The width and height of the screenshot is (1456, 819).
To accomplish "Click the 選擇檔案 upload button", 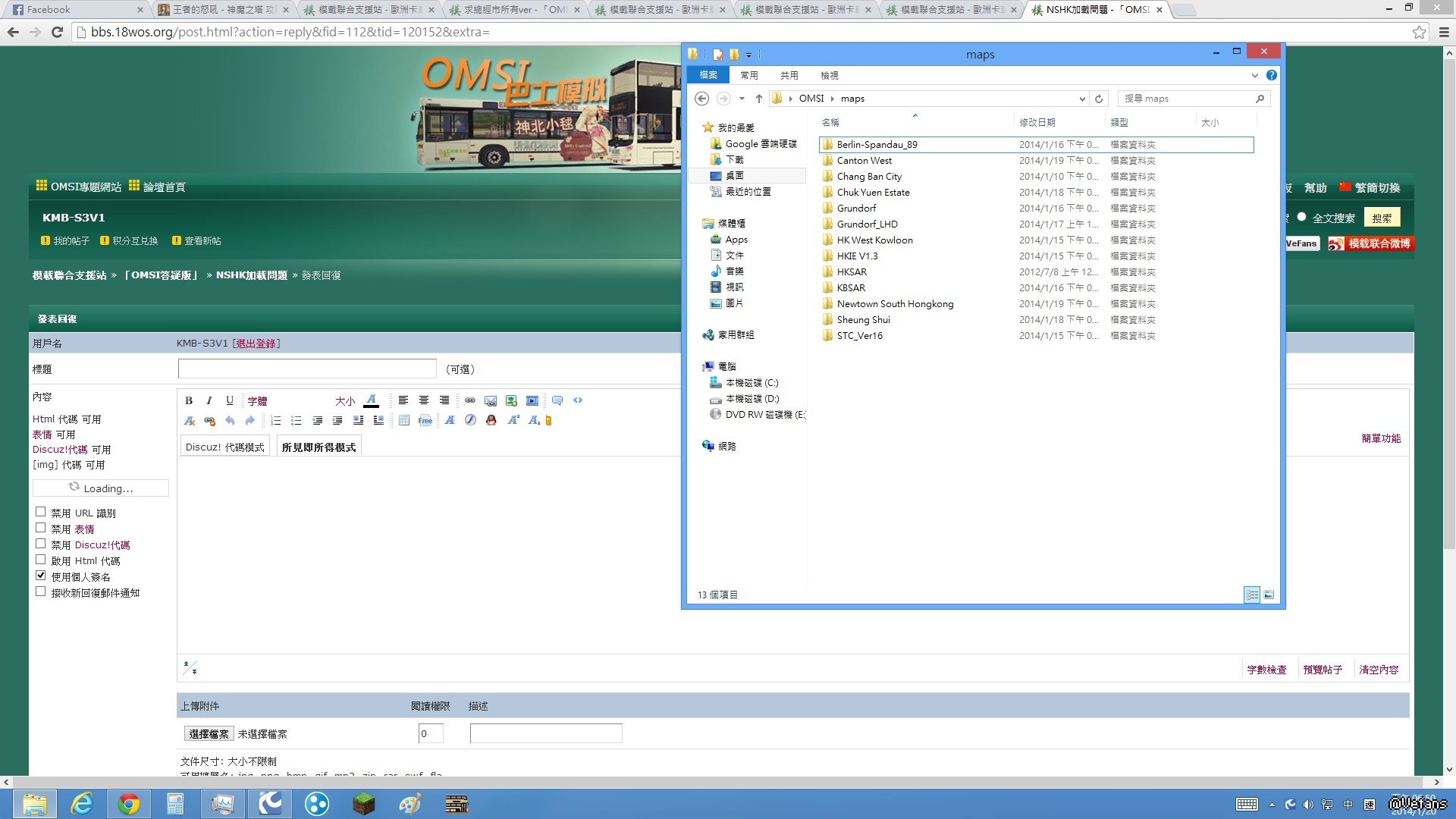I will click(x=209, y=733).
